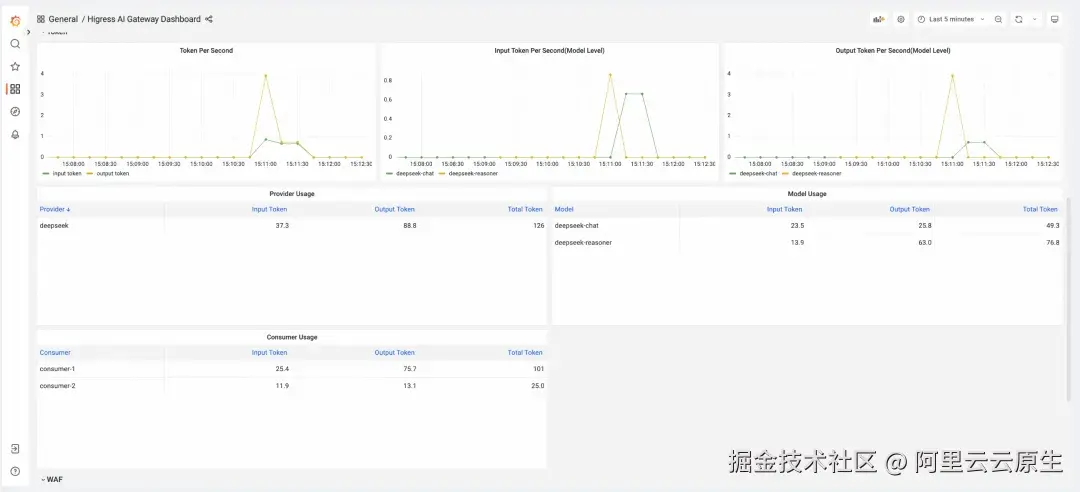Click the dashboard grid icon next to General
Image resolution: width=1080 pixels, height=492 pixels.
point(41,19)
